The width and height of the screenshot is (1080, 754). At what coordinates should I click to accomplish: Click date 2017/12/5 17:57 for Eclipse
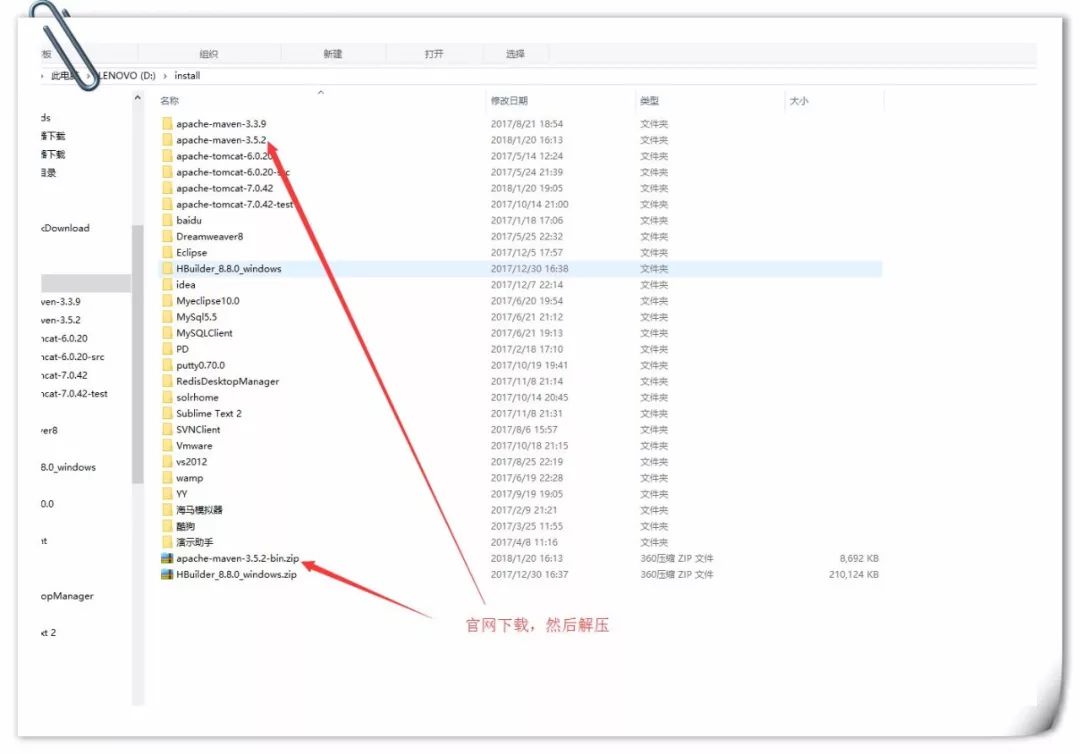point(527,253)
